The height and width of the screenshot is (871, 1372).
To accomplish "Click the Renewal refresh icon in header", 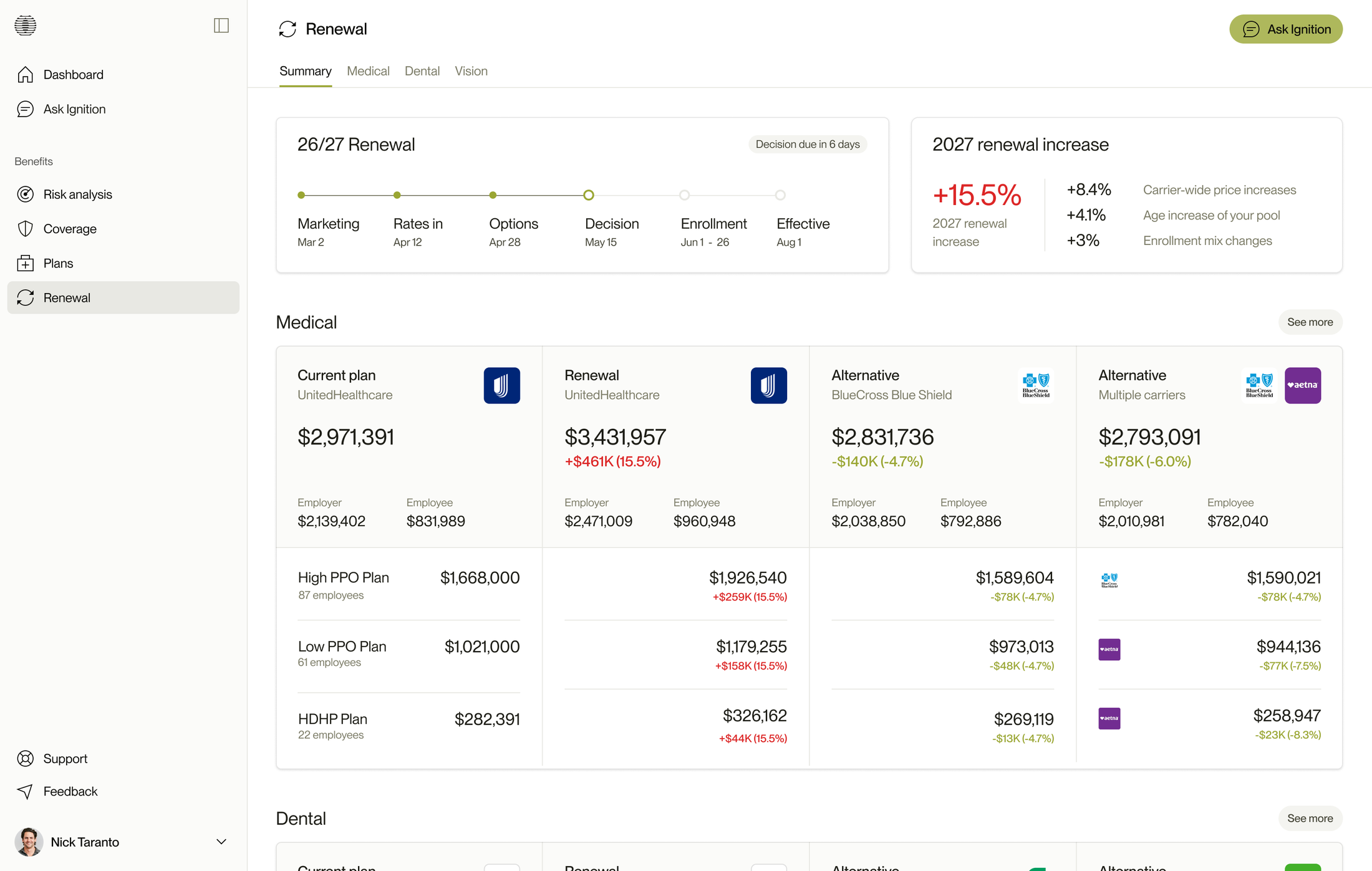I will (287, 29).
